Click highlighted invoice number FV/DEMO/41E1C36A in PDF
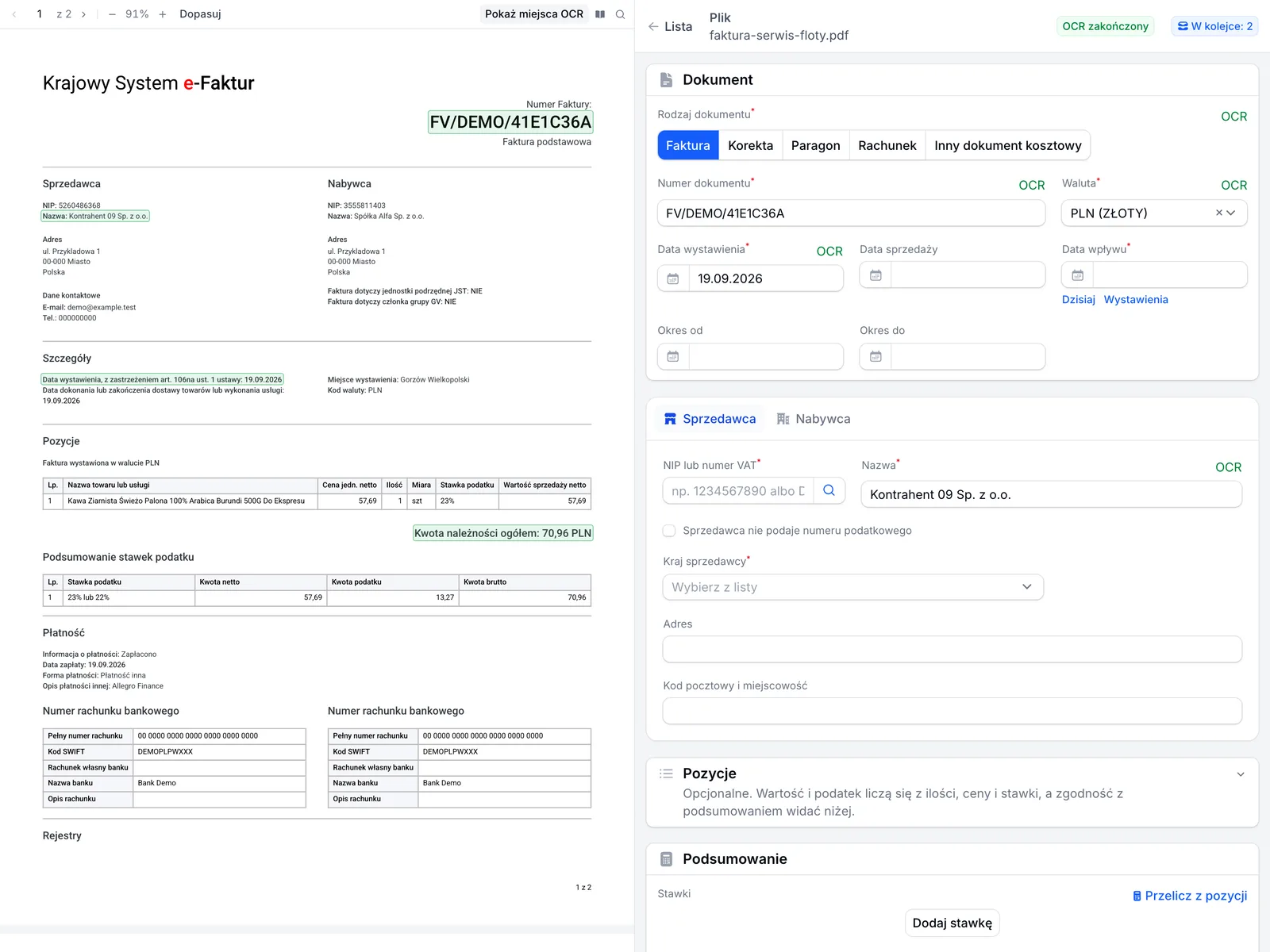1270x952 pixels. coord(510,122)
